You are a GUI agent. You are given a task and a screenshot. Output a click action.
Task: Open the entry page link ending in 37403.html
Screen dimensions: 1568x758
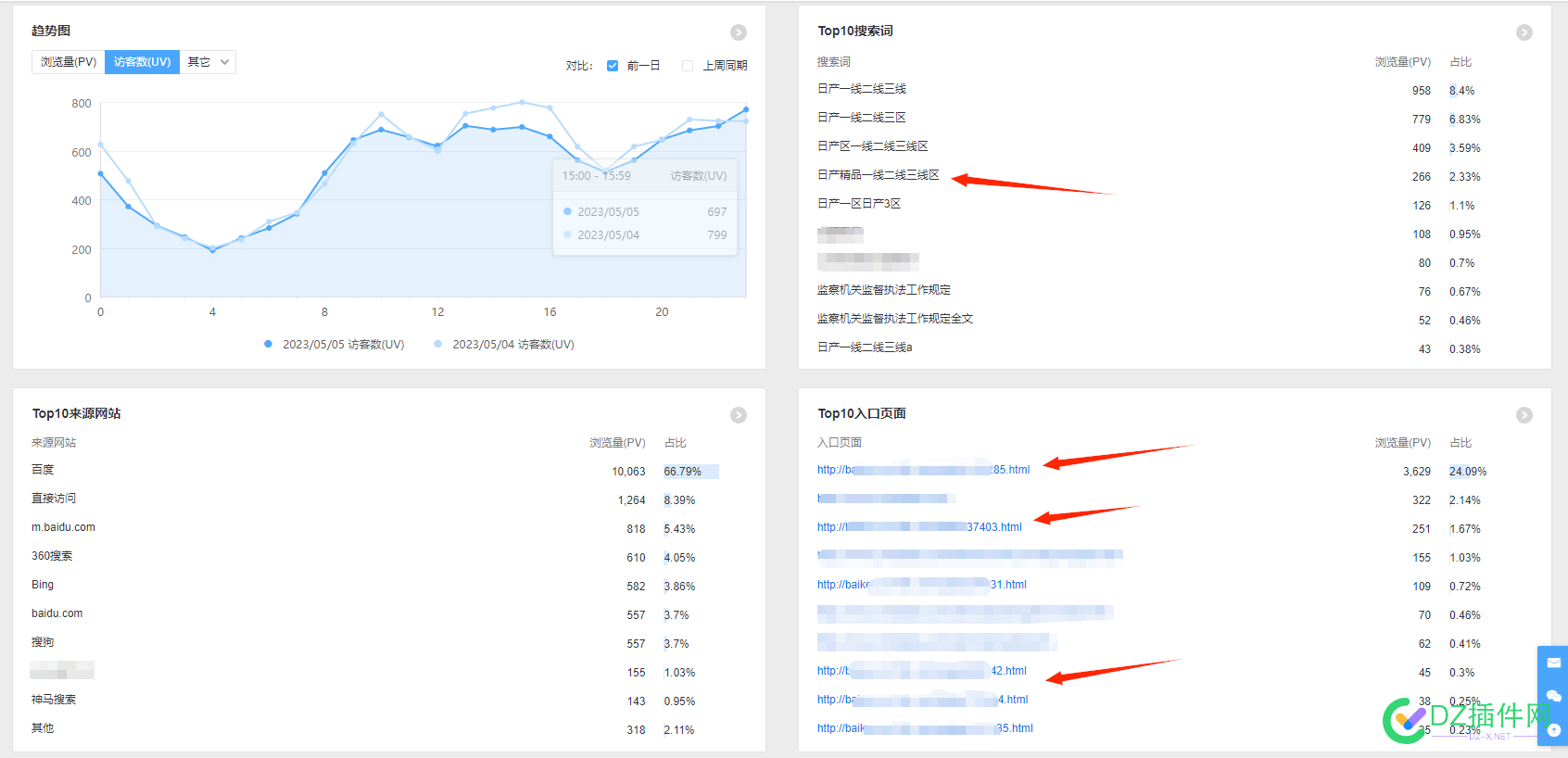point(919,527)
